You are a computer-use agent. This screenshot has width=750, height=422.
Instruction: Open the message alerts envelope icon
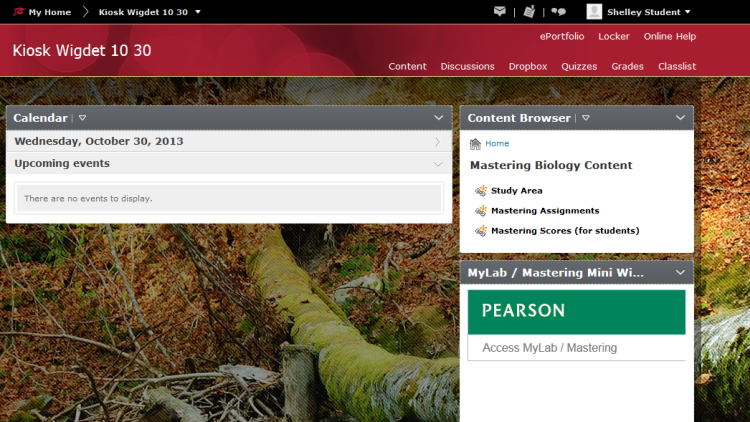500,12
